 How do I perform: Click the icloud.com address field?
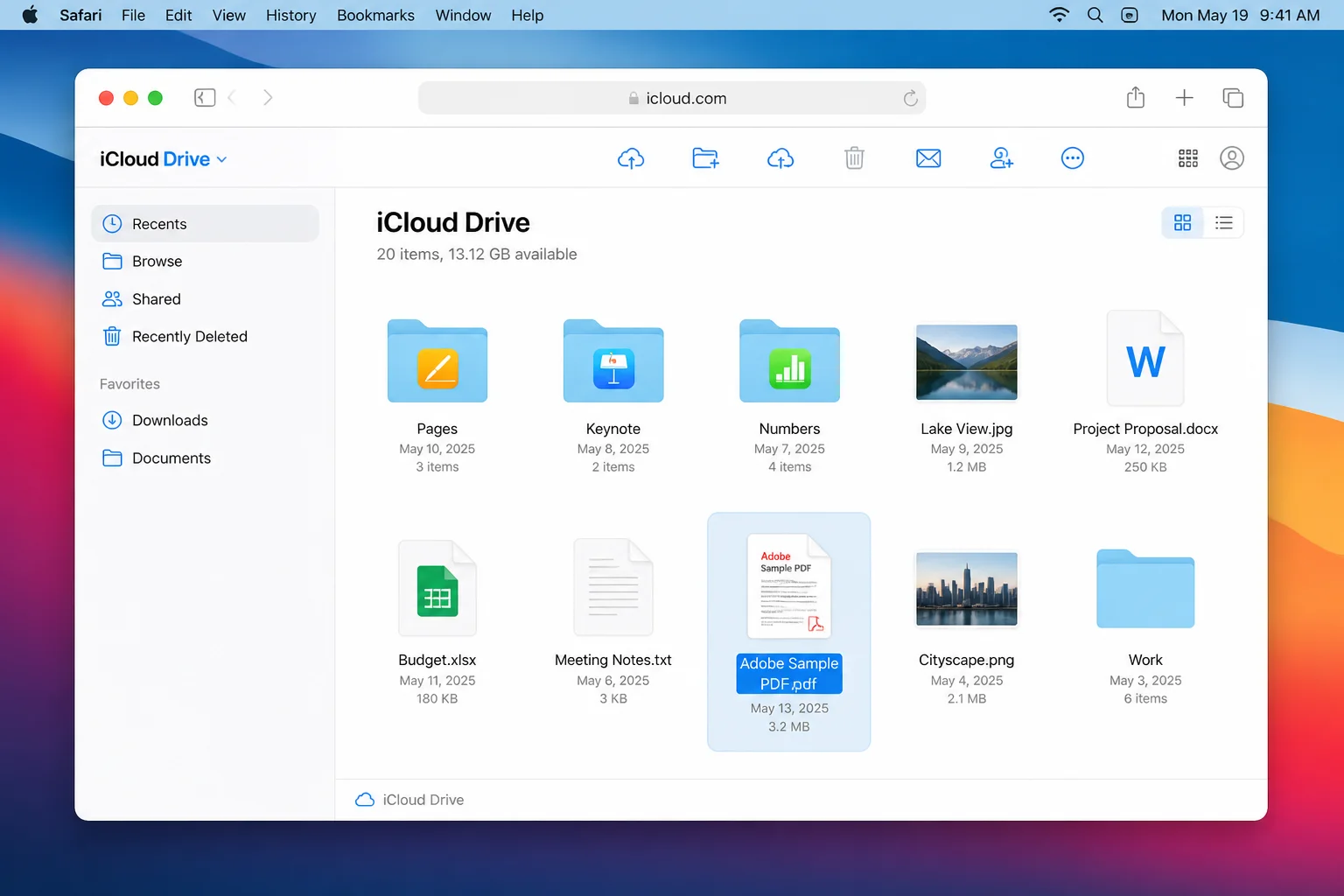point(672,98)
